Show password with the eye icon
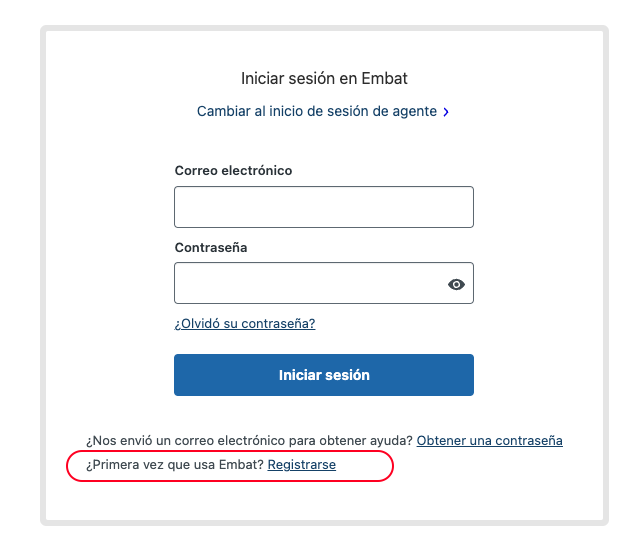Viewport: 637px width, 550px height. pos(456,284)
